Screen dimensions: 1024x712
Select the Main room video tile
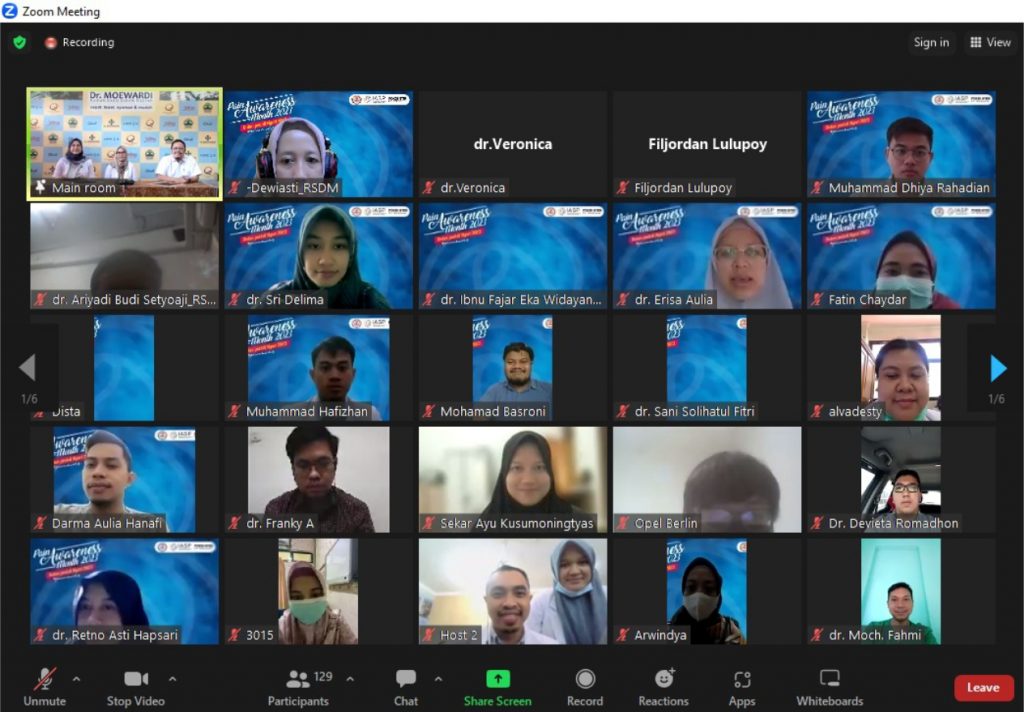click(125, 144)
